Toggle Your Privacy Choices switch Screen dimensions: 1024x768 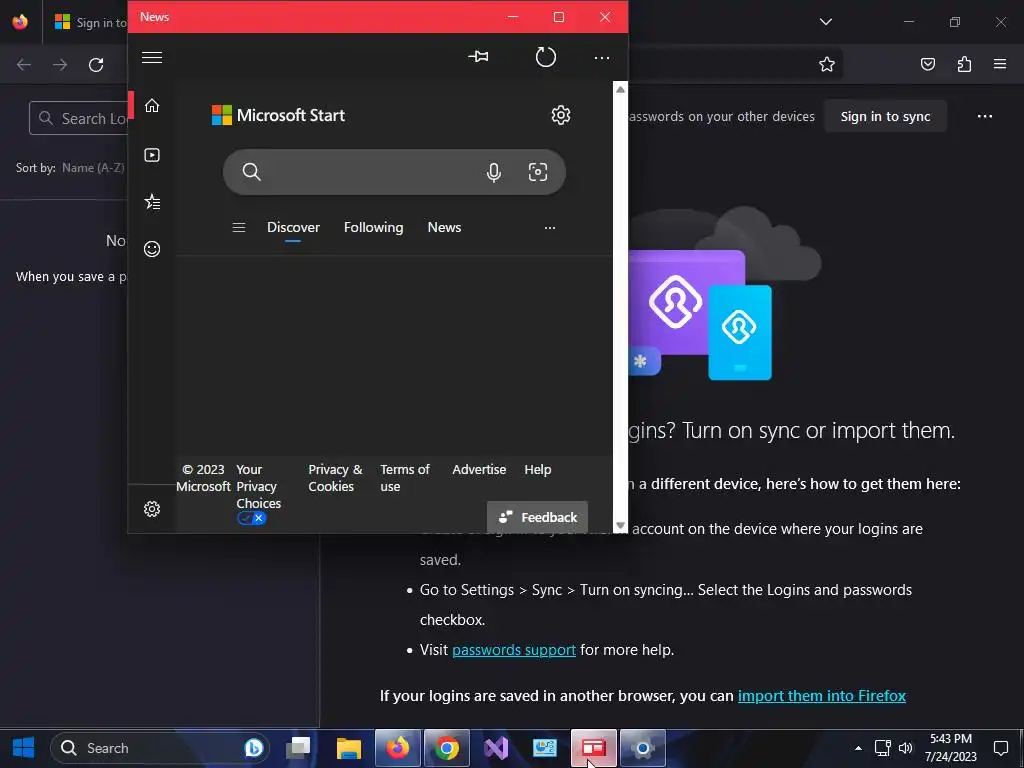point(252,519)
